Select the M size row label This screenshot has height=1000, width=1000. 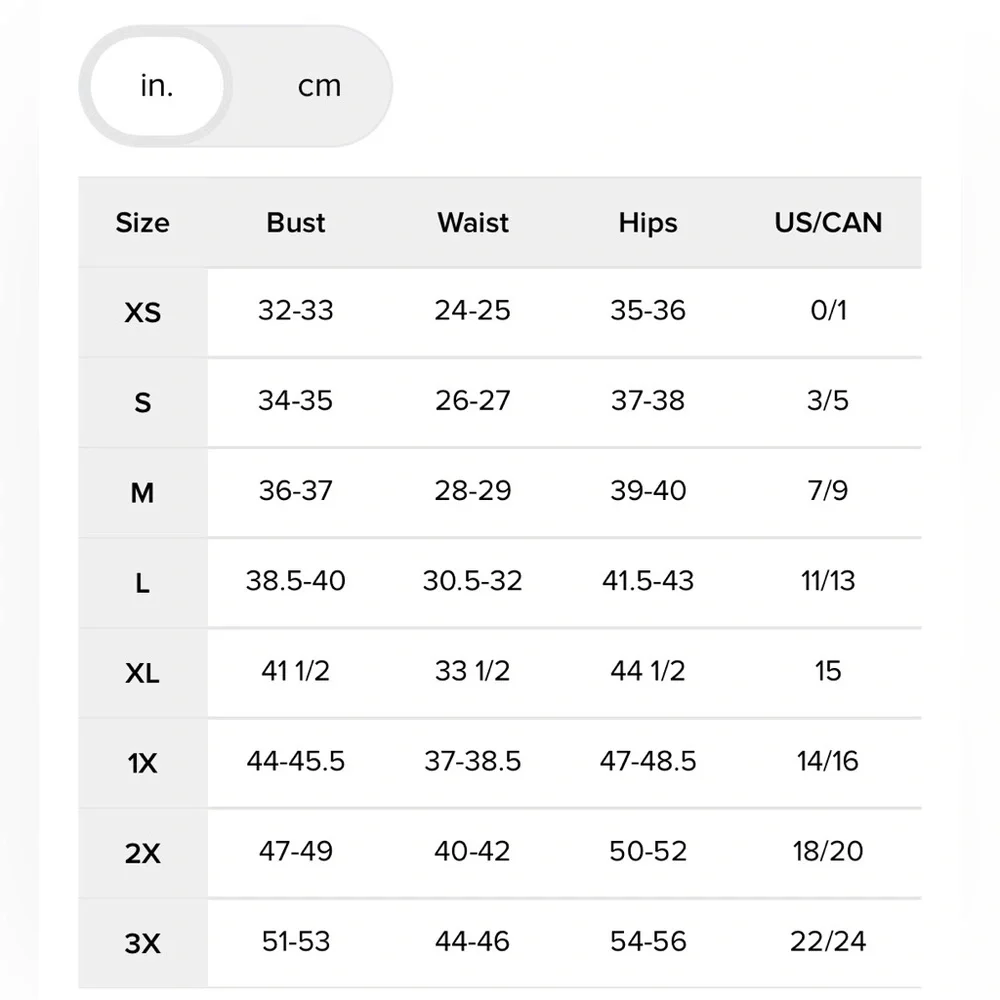(142, 492)
